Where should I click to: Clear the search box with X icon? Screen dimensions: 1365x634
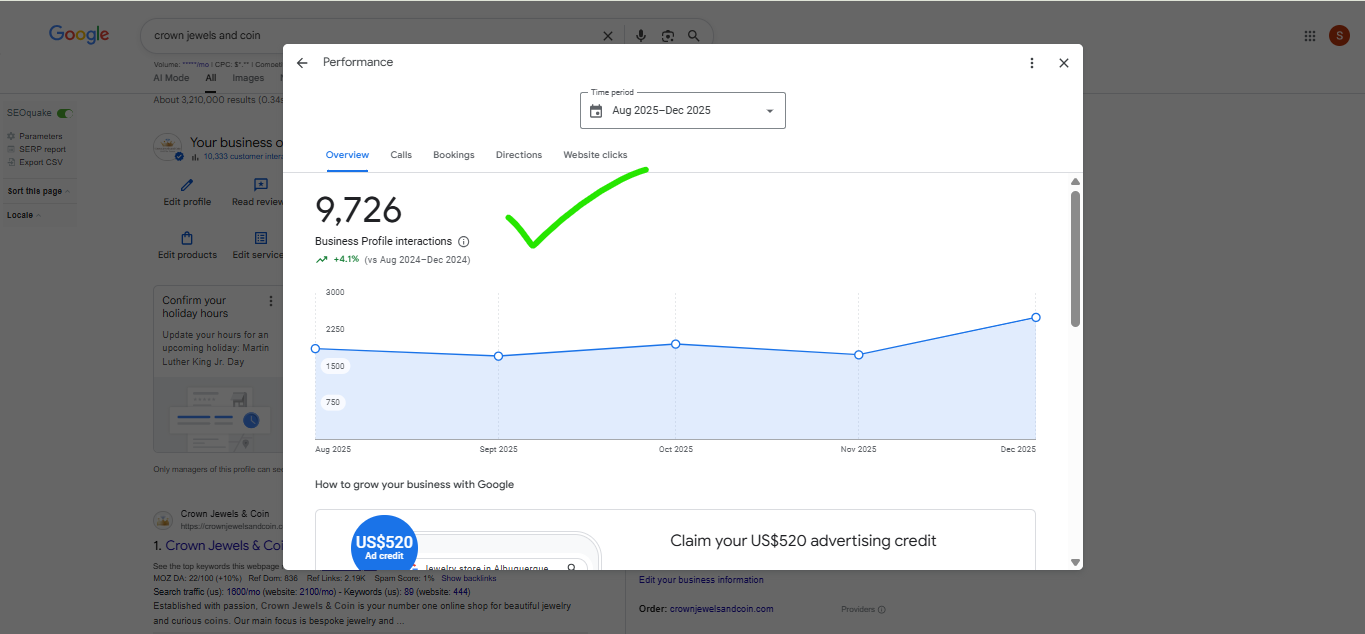pyautogui.click(x=607, y=36)
